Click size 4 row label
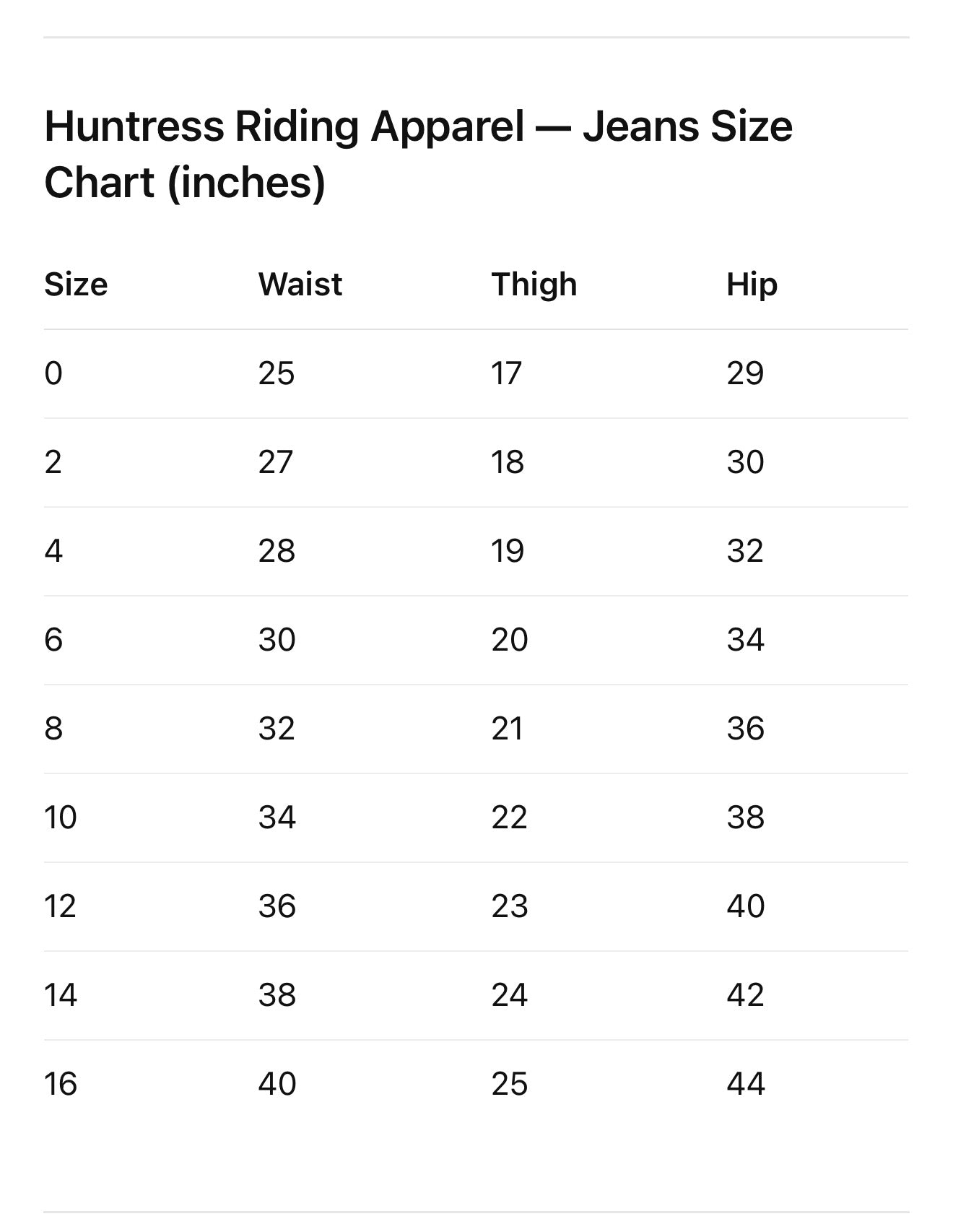 (53, 551)
